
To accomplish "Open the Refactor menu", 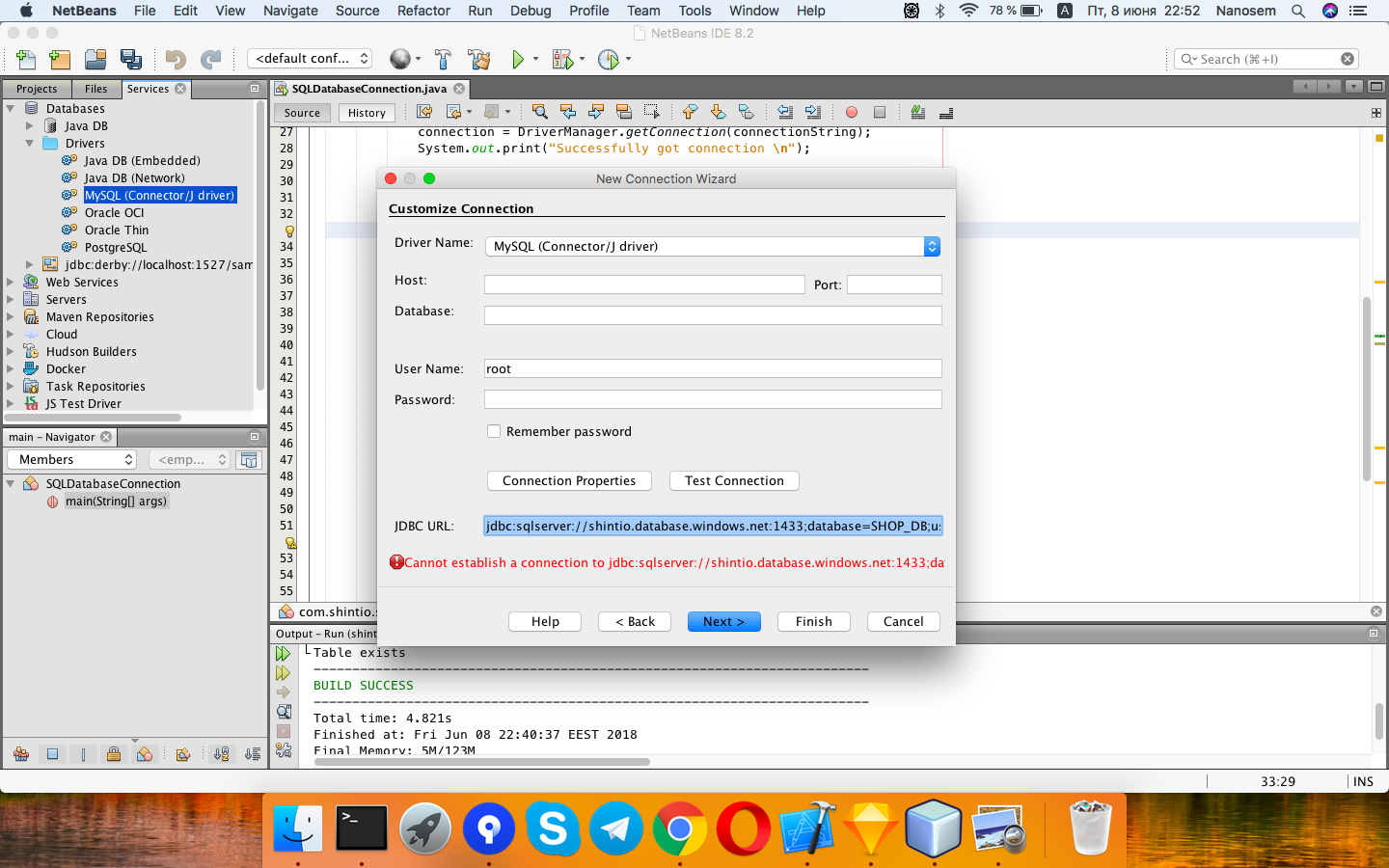I will click(x=423, y=11).
